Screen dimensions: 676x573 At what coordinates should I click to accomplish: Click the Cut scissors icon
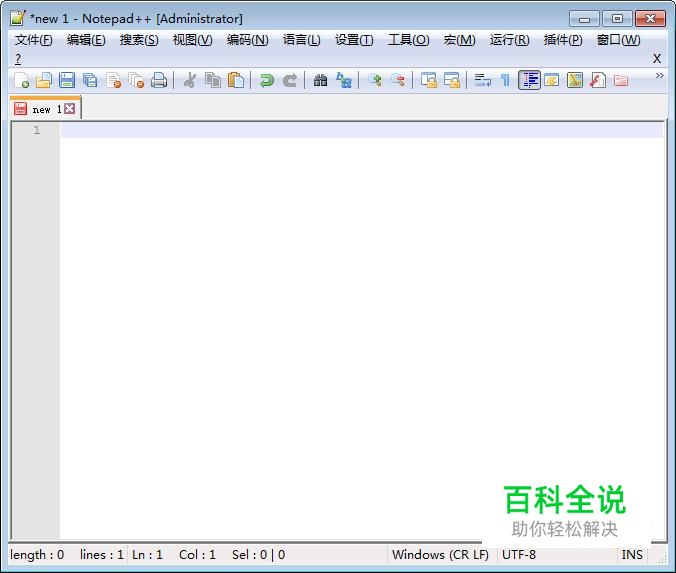pos(190,81)
